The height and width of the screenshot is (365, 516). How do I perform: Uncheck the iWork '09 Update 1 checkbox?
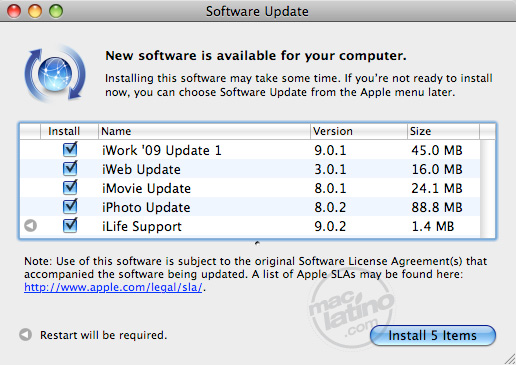point(70,150)
